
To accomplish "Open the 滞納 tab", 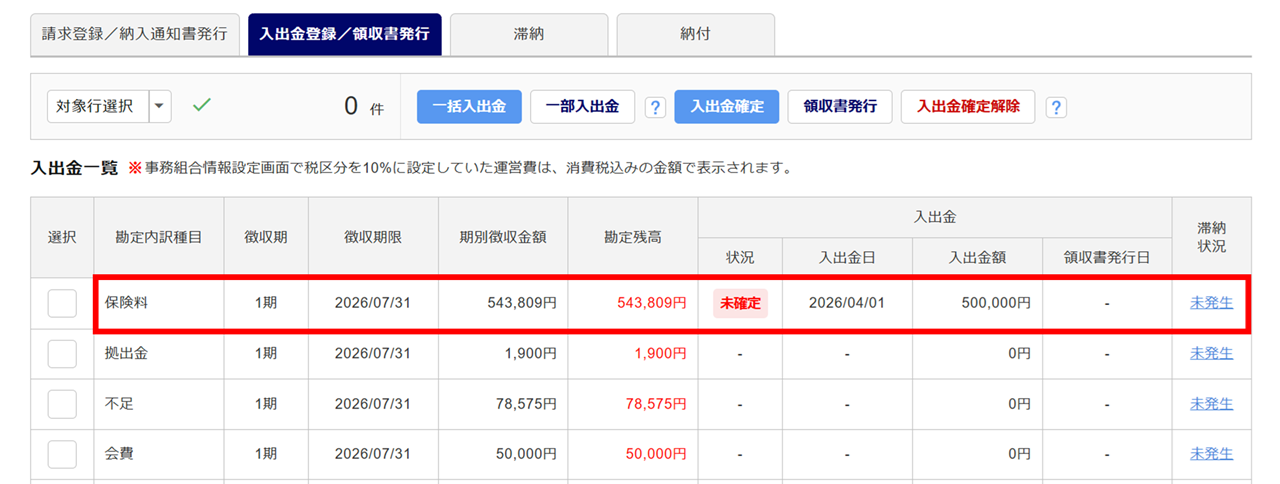I will coord(529,34).
